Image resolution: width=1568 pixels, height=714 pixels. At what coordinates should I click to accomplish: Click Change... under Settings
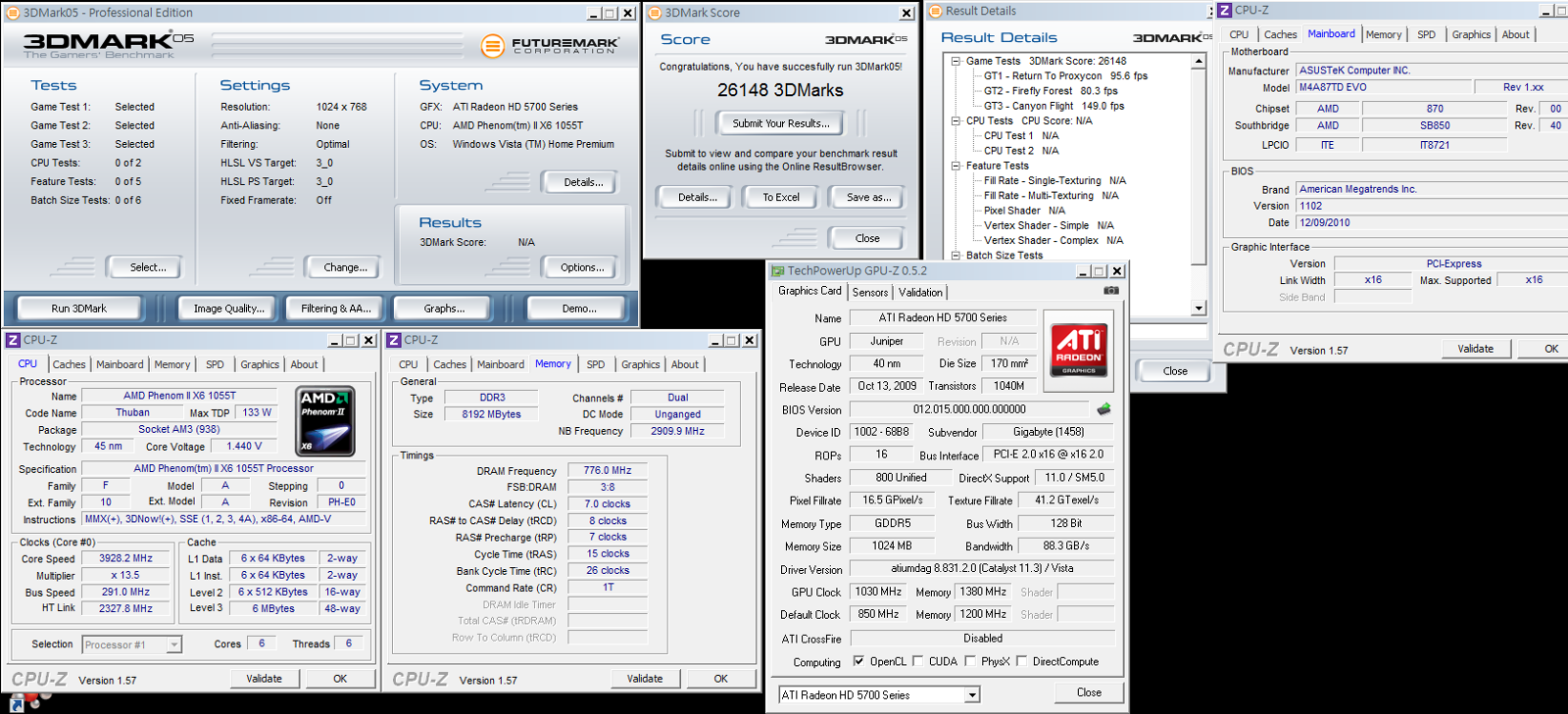(x=345, y=267)
